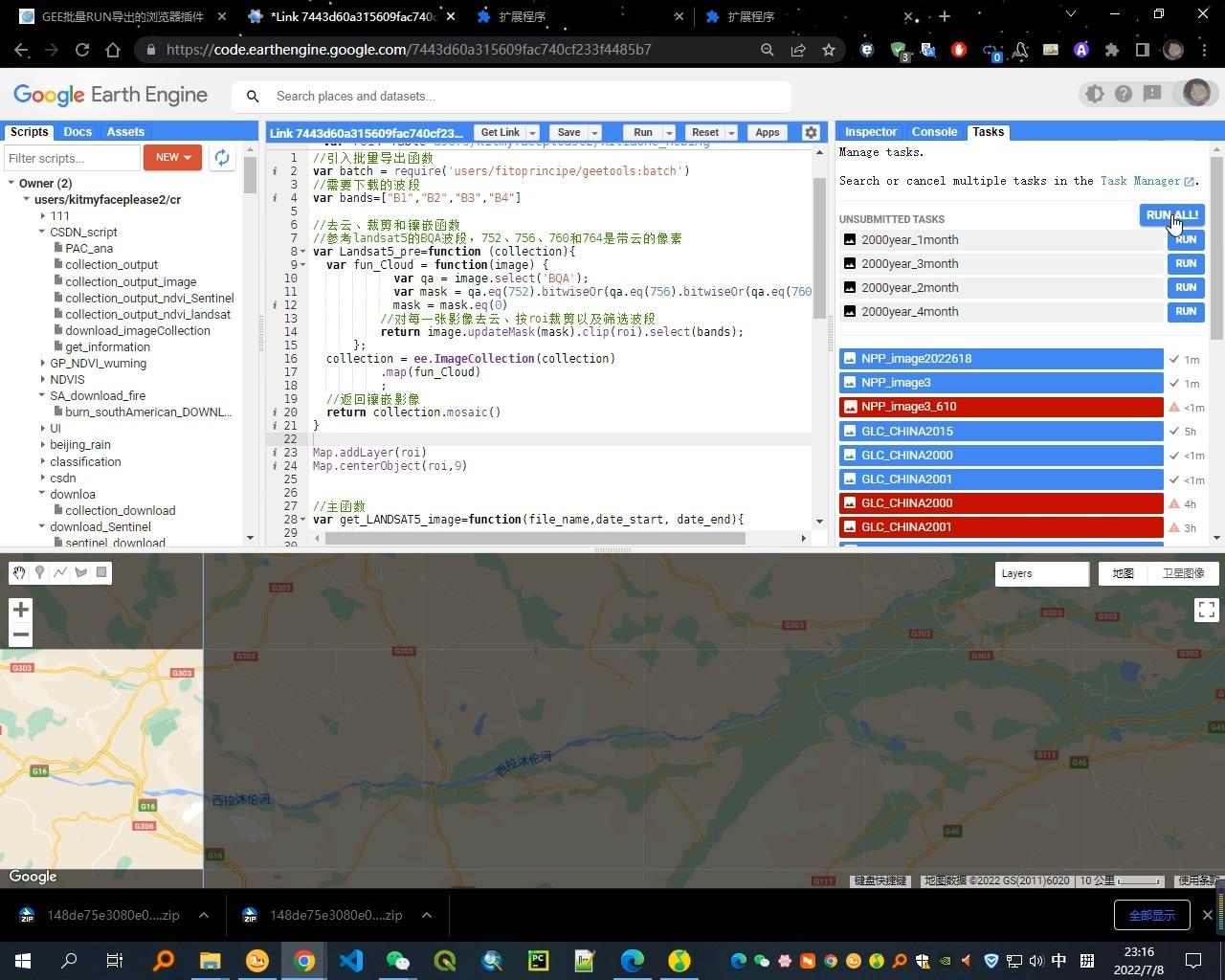1225x980 pixels.
Task: Switch to the Docs tab
Action: (77, 131)
